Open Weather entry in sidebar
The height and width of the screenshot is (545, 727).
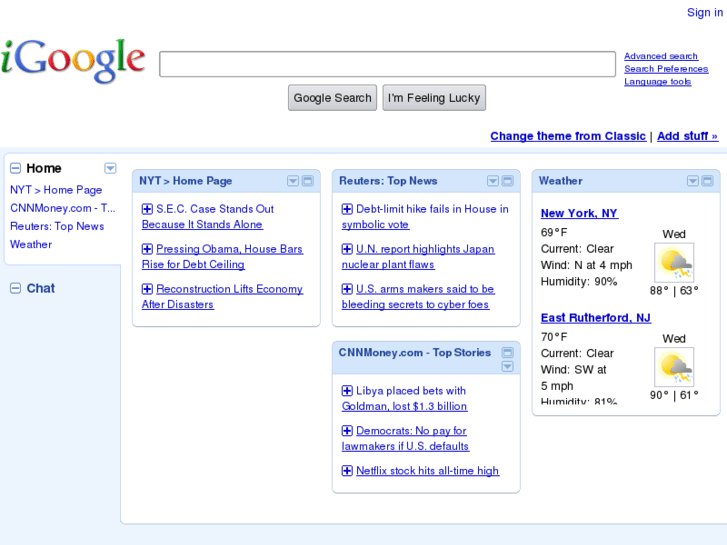point(31,244)
